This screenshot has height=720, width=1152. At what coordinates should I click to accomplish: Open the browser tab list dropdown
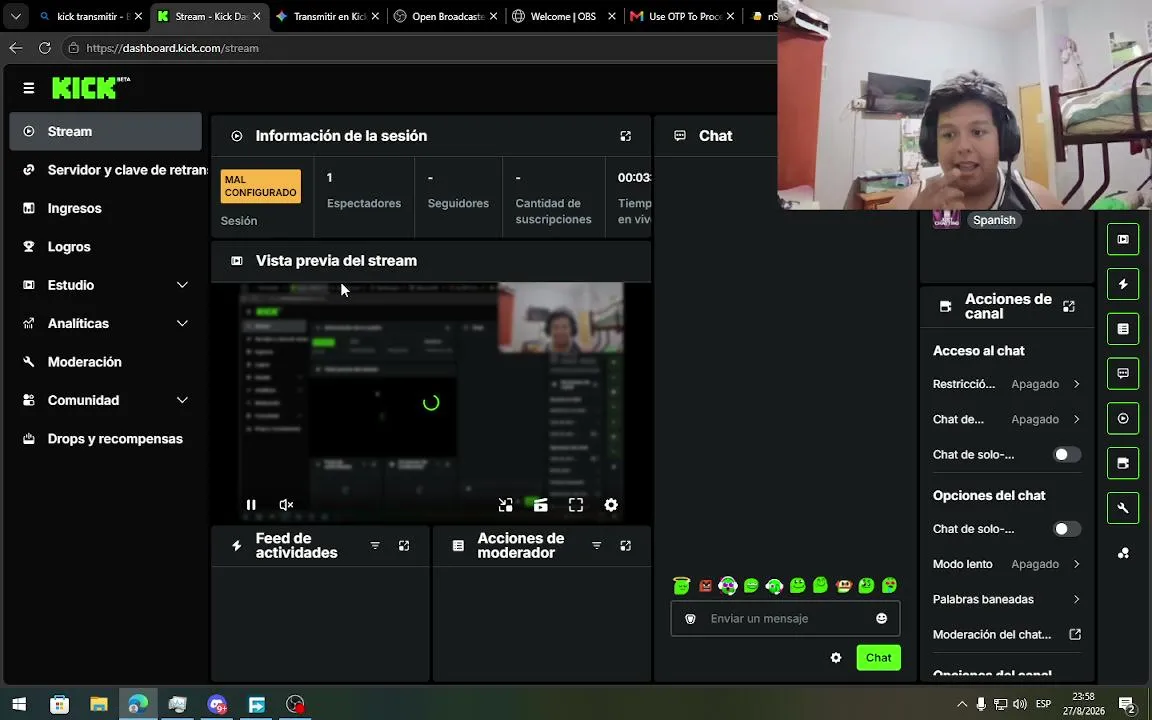[15, 16]
